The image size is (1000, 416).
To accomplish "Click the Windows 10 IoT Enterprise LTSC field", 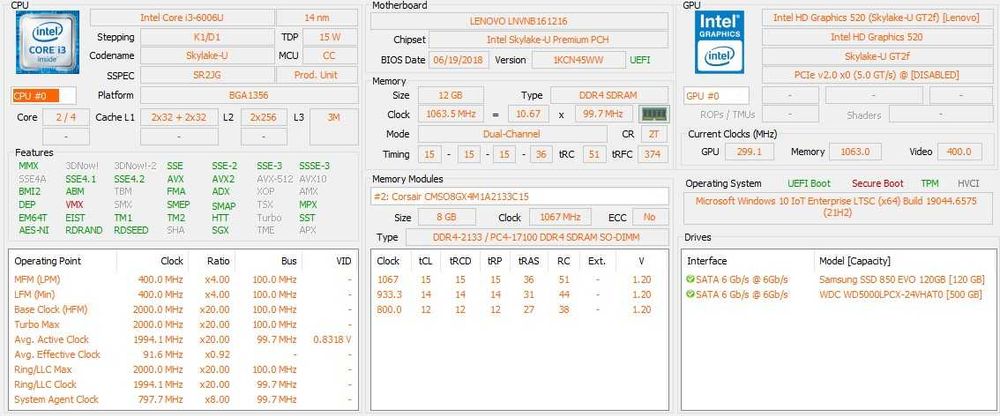I will pyautogui.click(x=837, y=206).
